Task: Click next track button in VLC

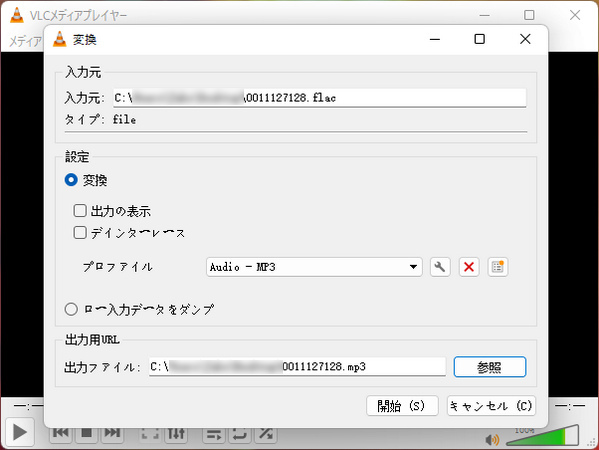Action: coord(112,433)
